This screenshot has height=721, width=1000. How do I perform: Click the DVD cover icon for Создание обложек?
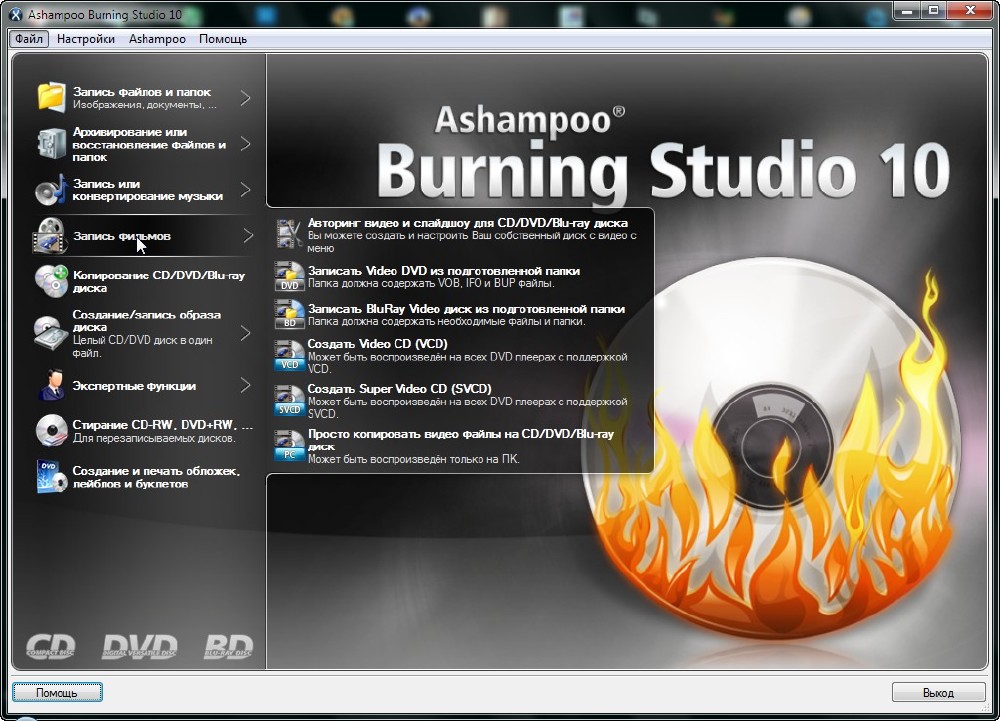51,477
